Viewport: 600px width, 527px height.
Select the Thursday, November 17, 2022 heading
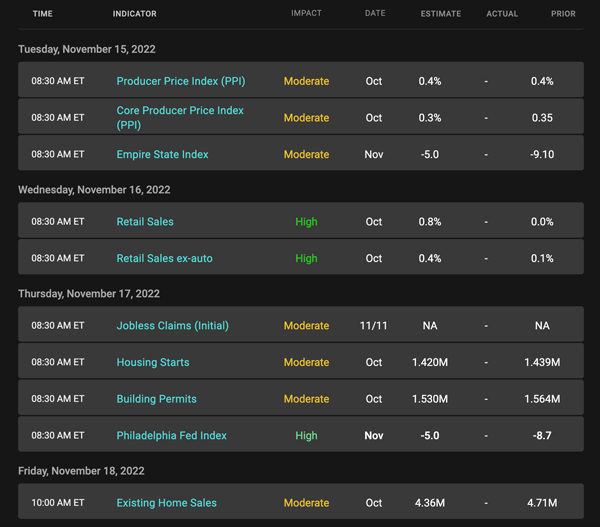(x=89, y=294)
